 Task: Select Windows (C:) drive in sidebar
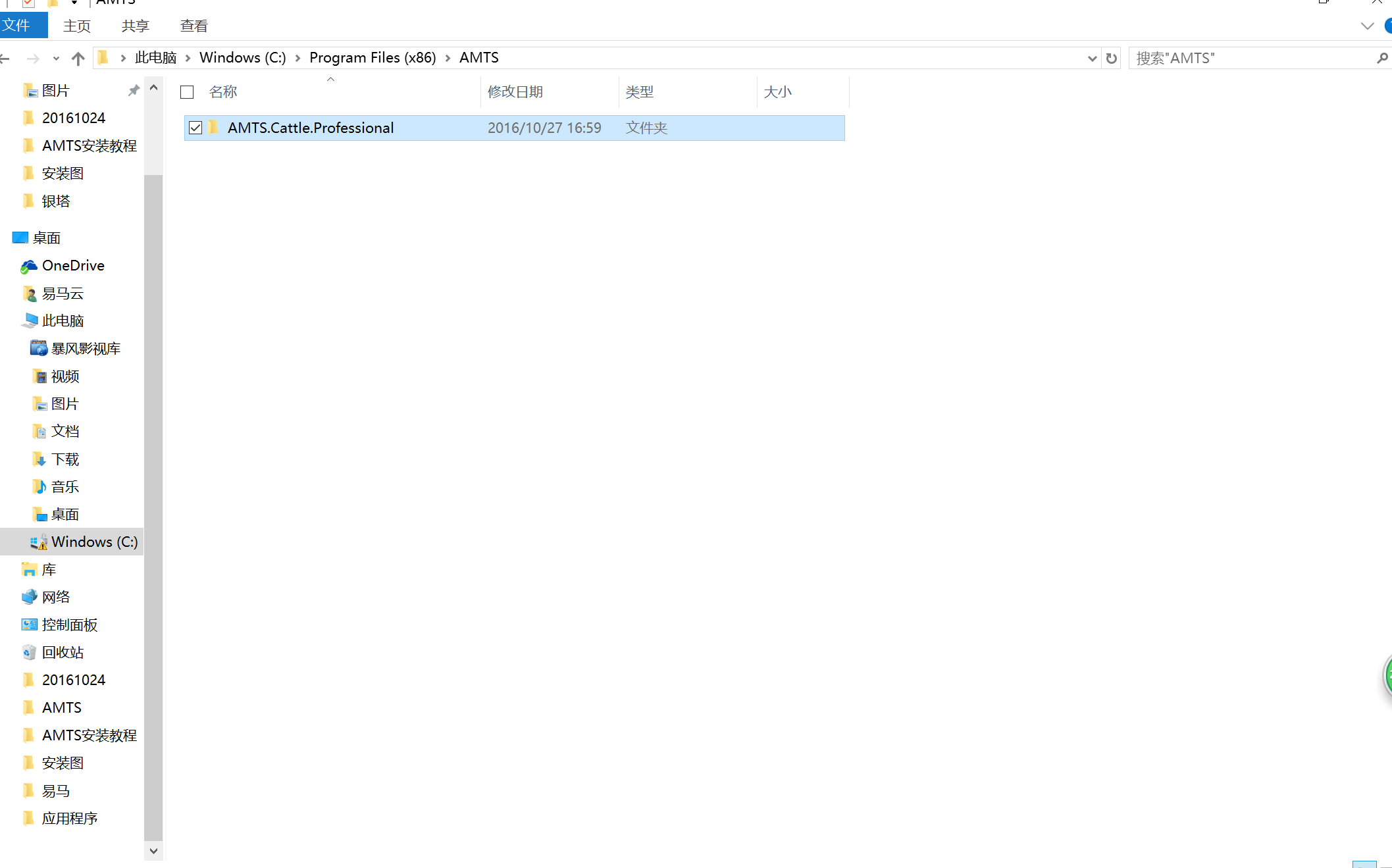click(x=72, y=542)
